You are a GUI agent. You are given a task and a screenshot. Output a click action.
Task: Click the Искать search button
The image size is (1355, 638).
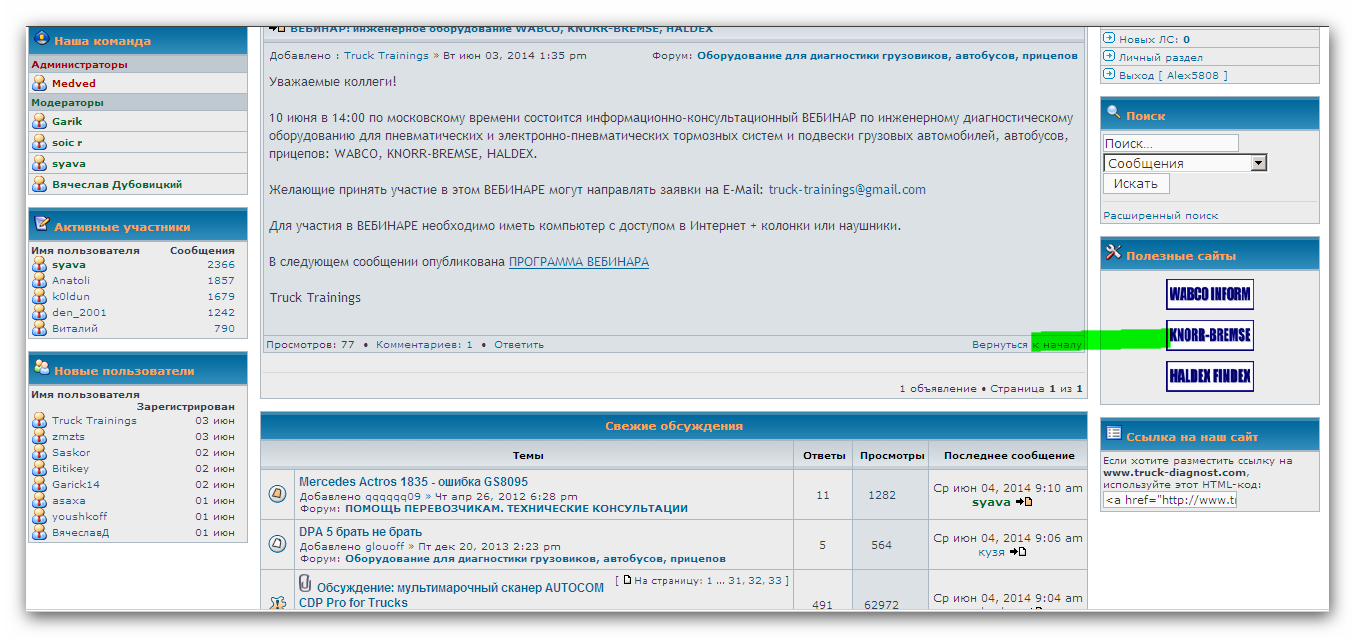pyautogui.click(x=1136, y=184)
